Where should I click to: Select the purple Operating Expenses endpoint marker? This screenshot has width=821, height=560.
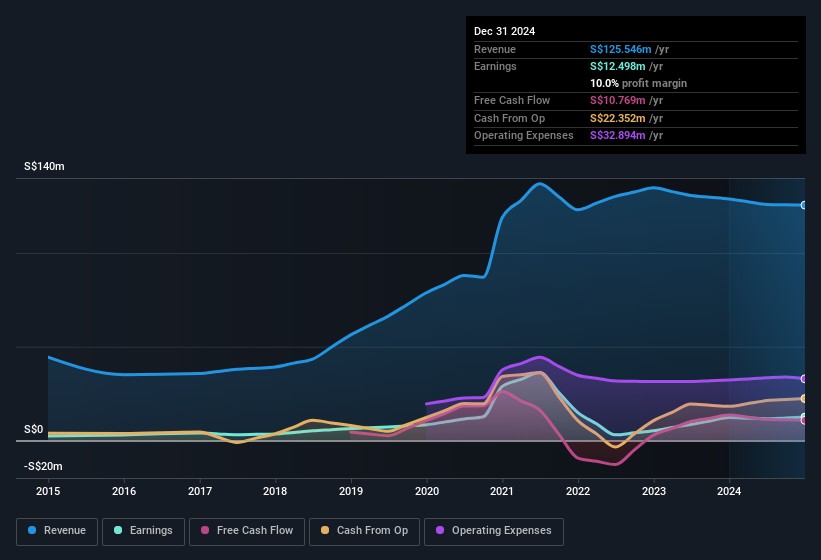[x=804, y=379]
